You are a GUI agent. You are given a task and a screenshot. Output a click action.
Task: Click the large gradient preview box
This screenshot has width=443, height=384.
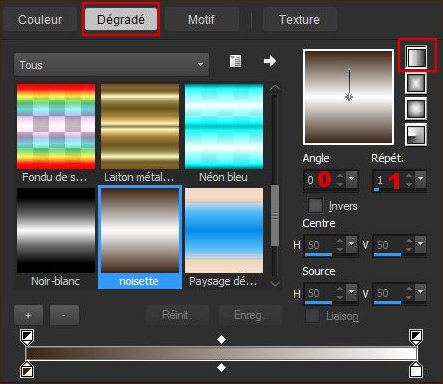click(349, 97)
